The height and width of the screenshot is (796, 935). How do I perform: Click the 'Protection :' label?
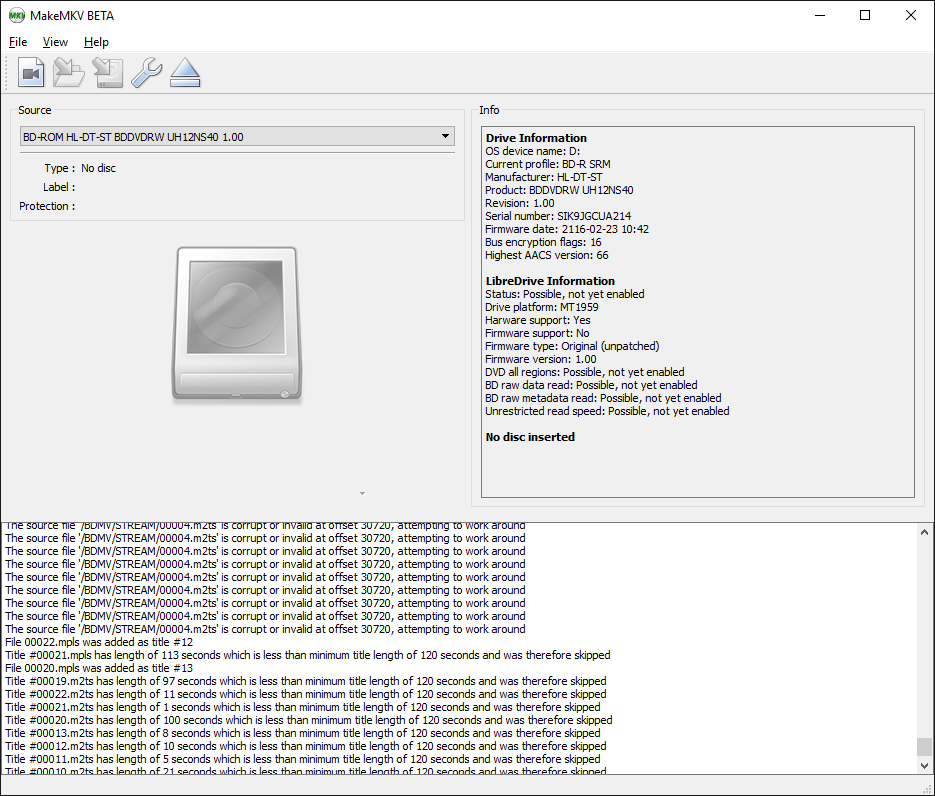click(x=47, y=206)
